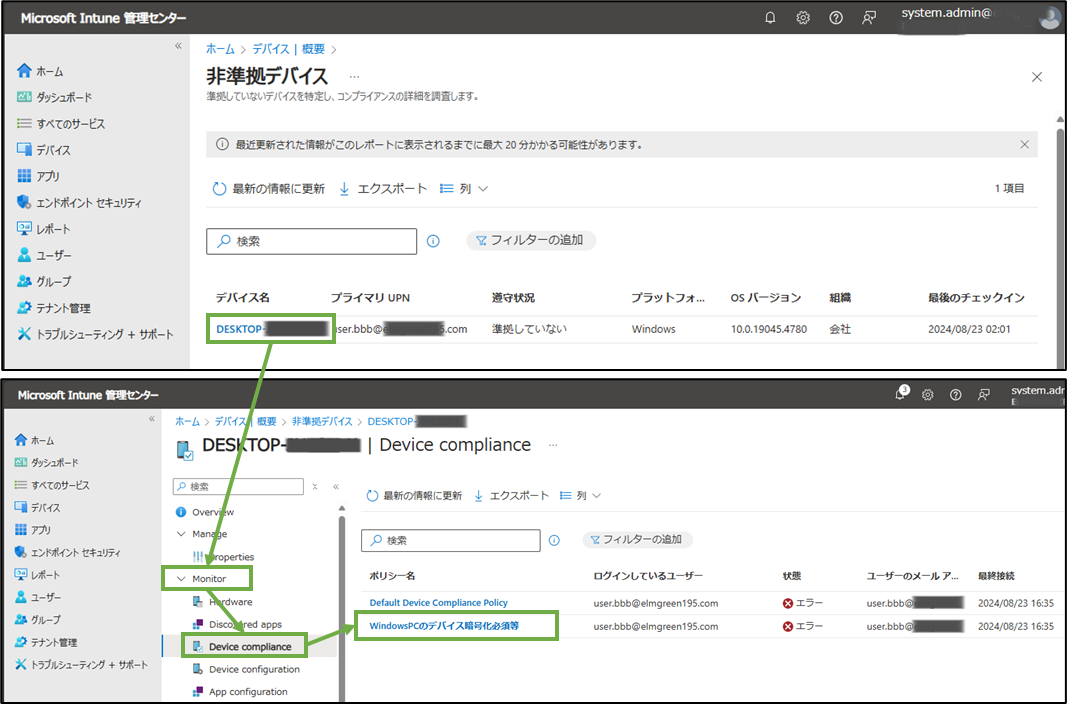Image resolution: width=1067 pixels, height=704 pixels.
Task: Open help question mark in top window
Action: (x=836, y=18)
